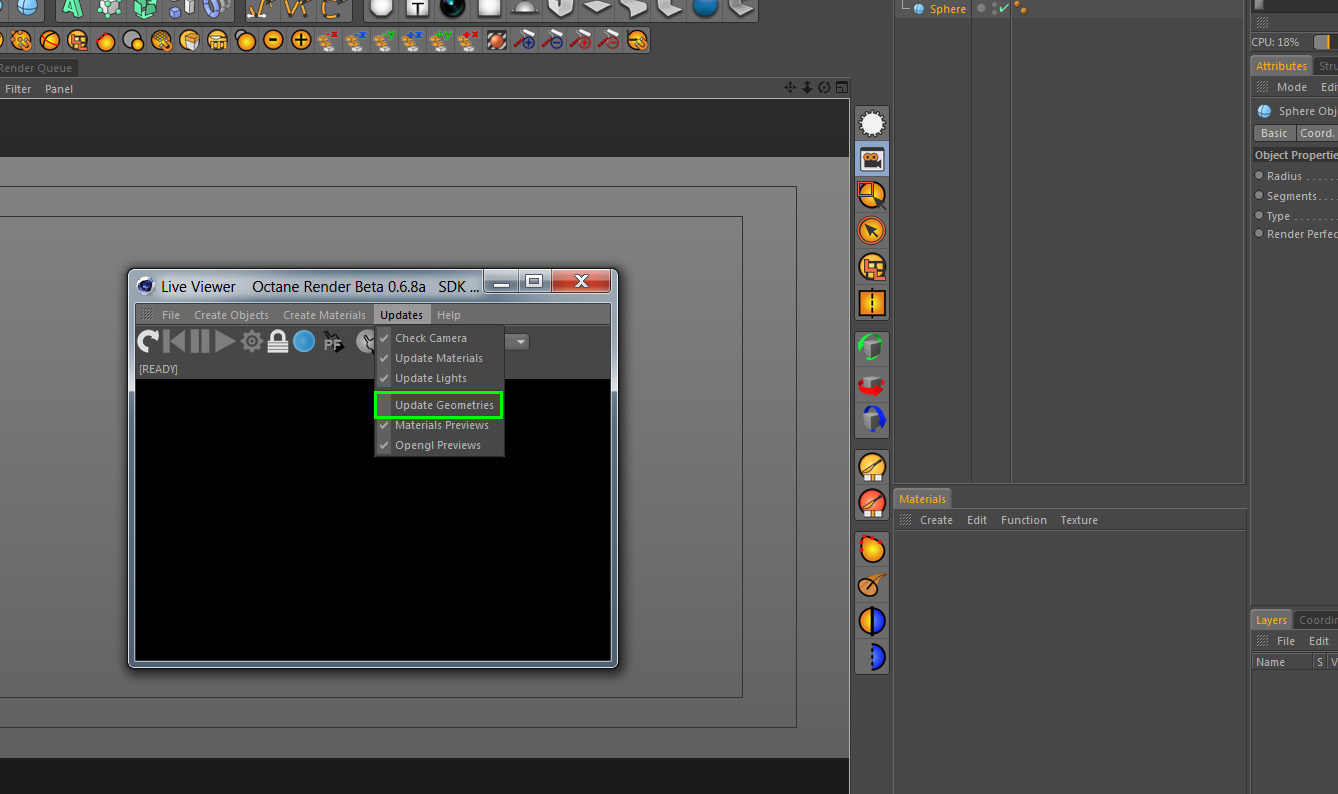Click the white sun-shaped icon in vertical toolbar
This screenshot has height=794, width=1338.
pos(872,123)
